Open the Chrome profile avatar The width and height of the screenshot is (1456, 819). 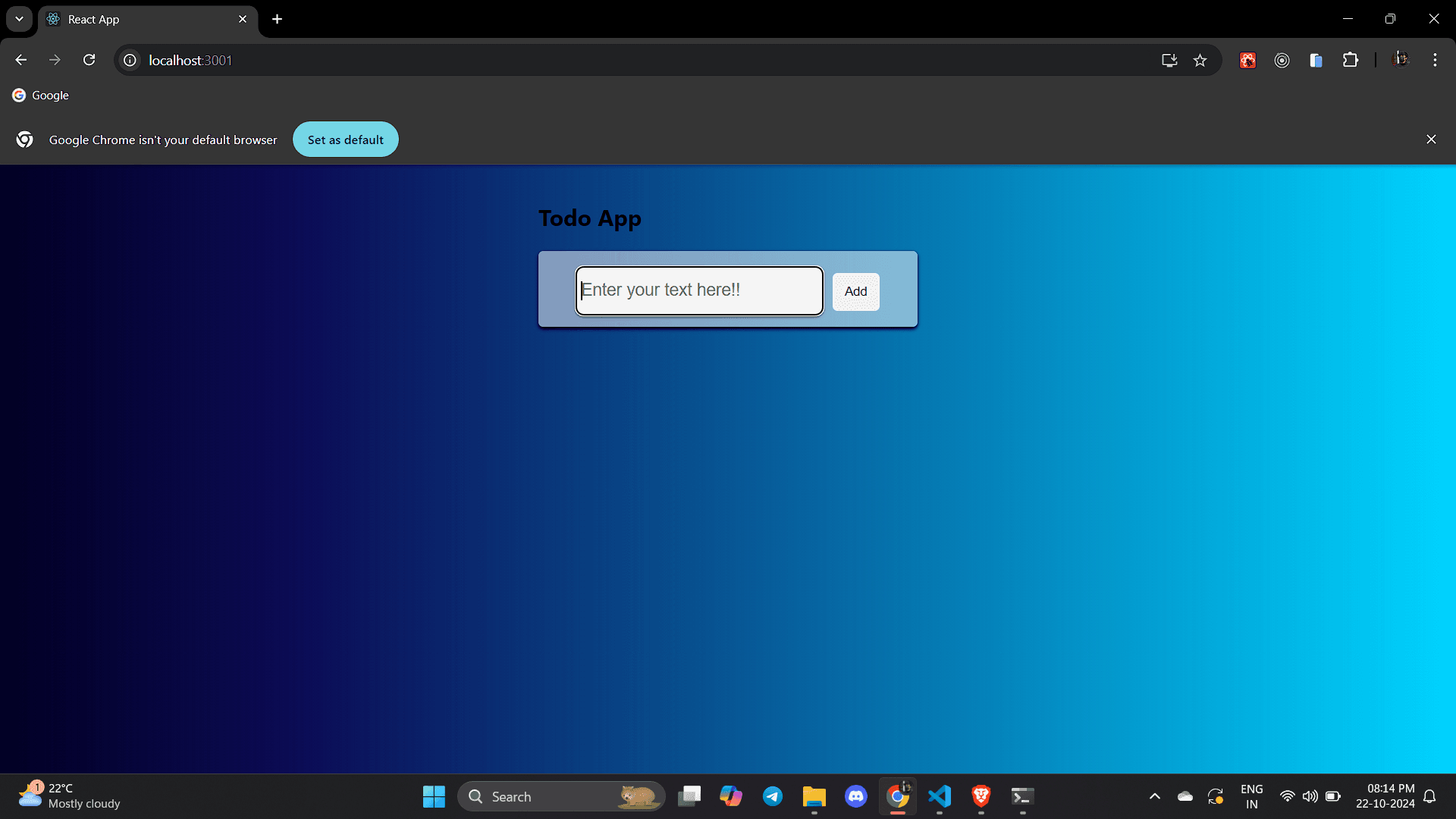(x=1401, y=60)
